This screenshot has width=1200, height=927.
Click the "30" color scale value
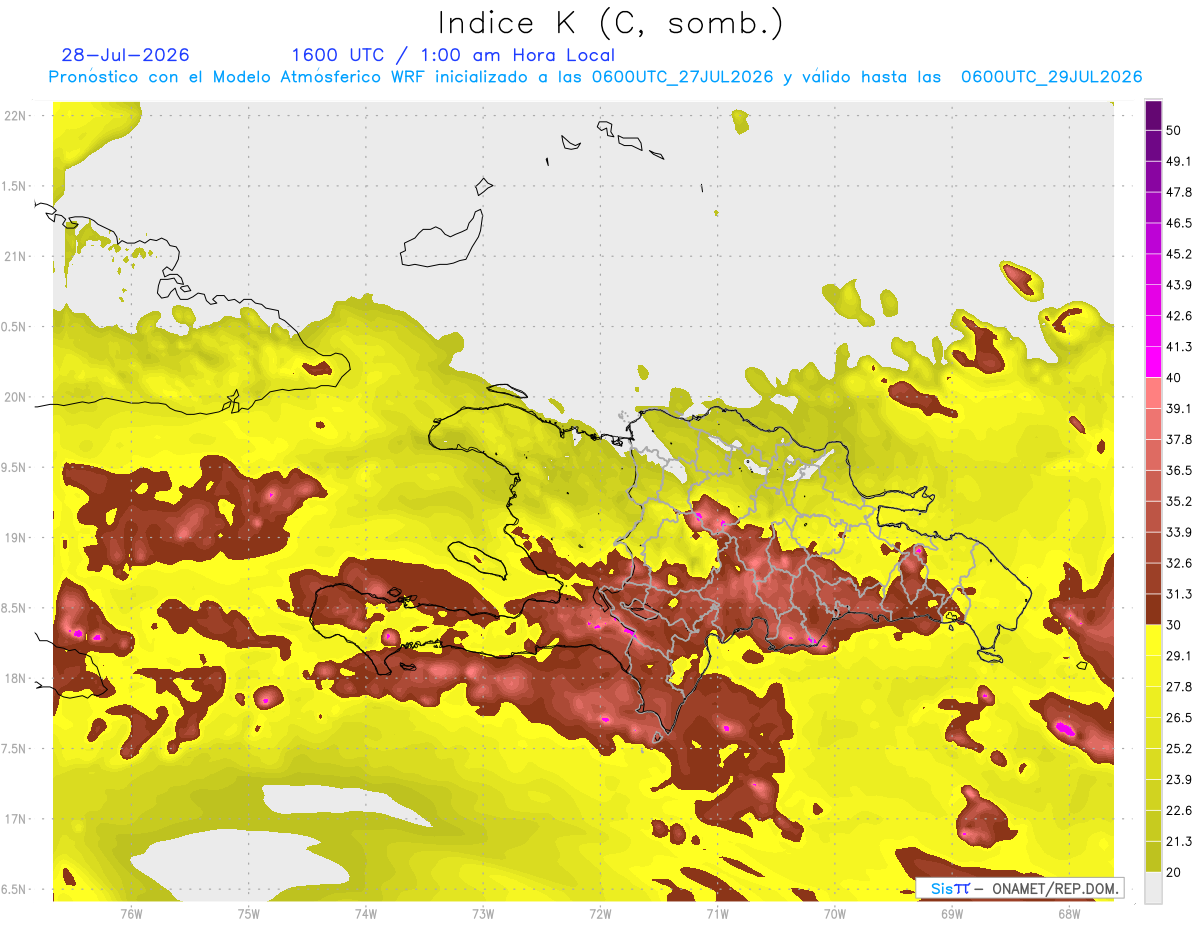point(1173,625)
